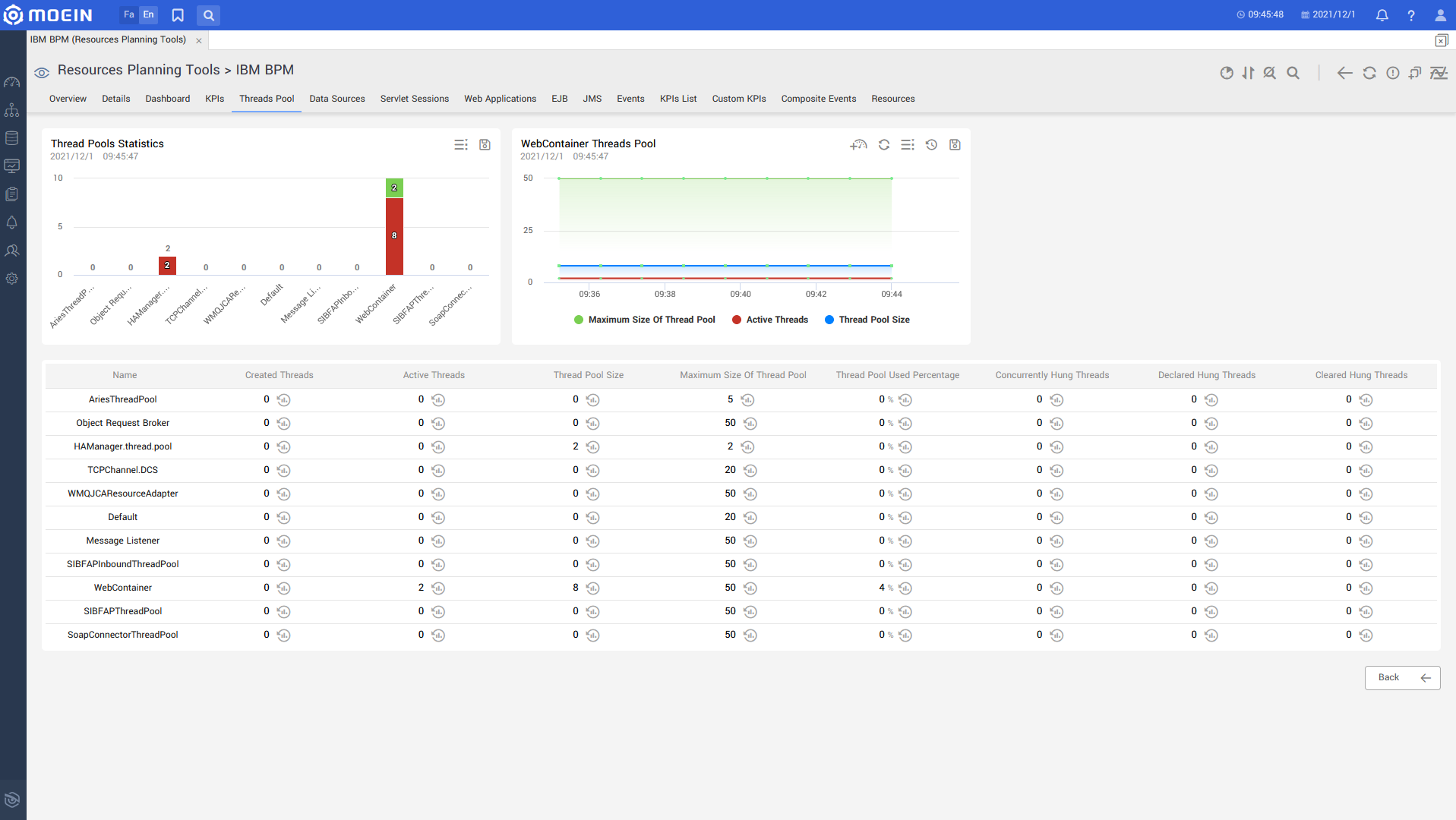This screenshot has height=820, width=1456.
Task: Save Thread Pools Statistics chart
Action: [x=485, y=144]
